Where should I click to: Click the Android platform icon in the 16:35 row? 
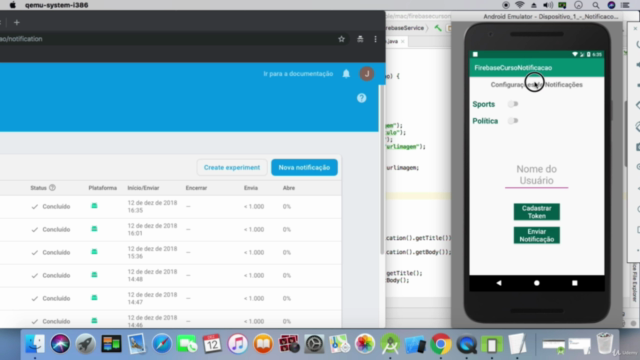94,206
